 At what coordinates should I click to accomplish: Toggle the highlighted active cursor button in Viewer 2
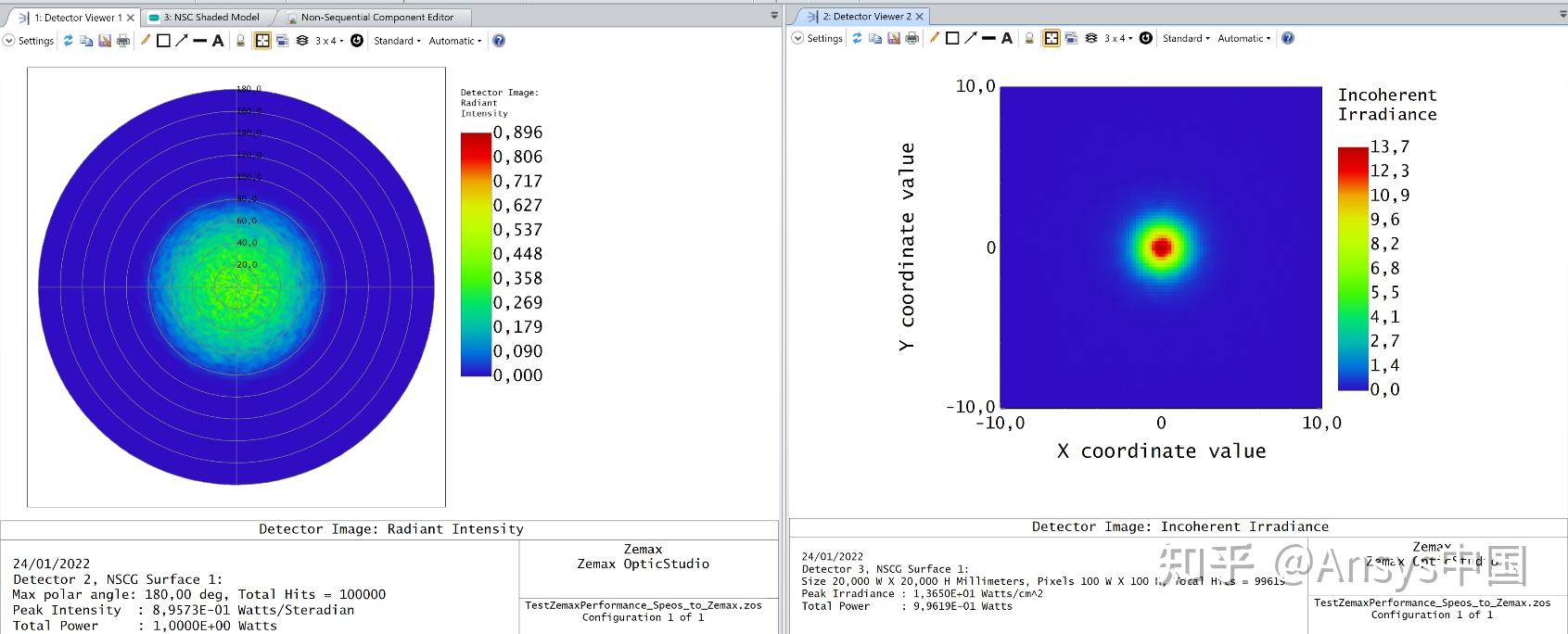(x=1052, y=38)
